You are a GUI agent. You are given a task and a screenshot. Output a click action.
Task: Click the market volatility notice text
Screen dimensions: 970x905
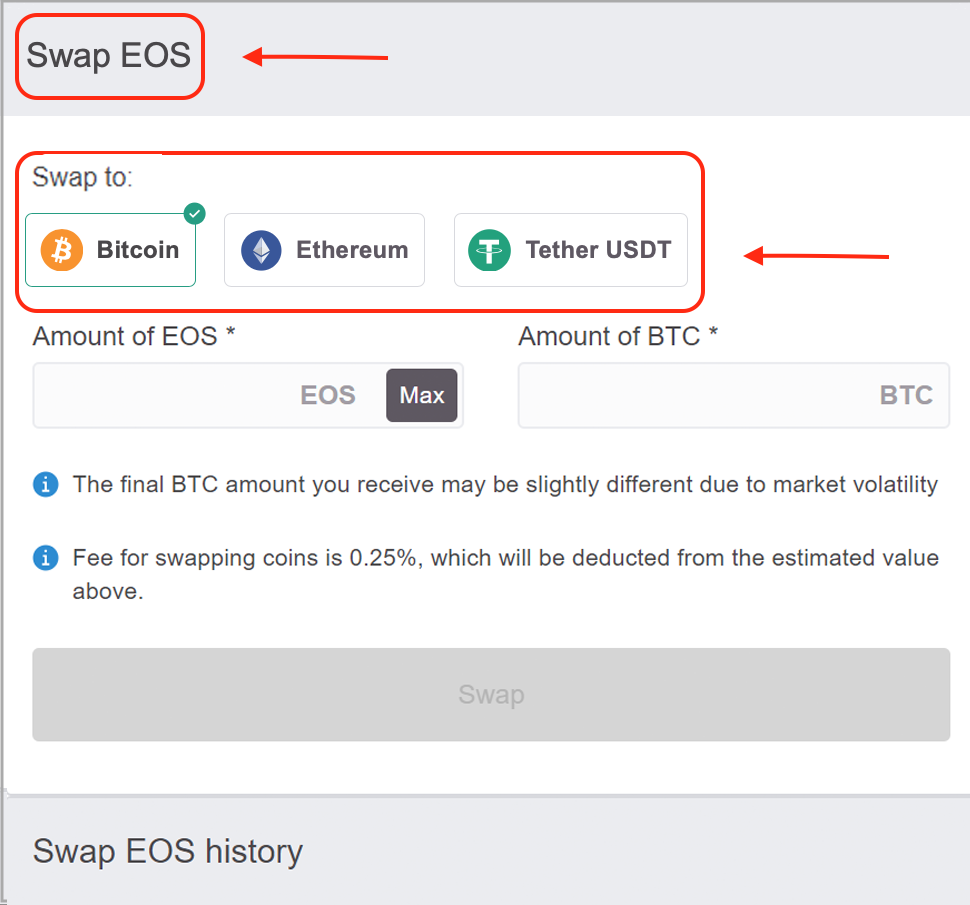click(x=505, y=485)
